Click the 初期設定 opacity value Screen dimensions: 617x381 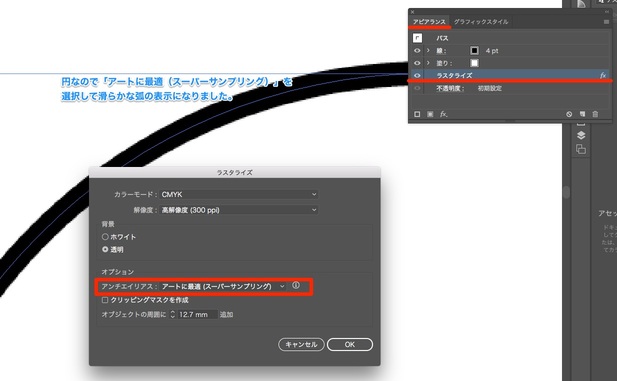(490, 89)
